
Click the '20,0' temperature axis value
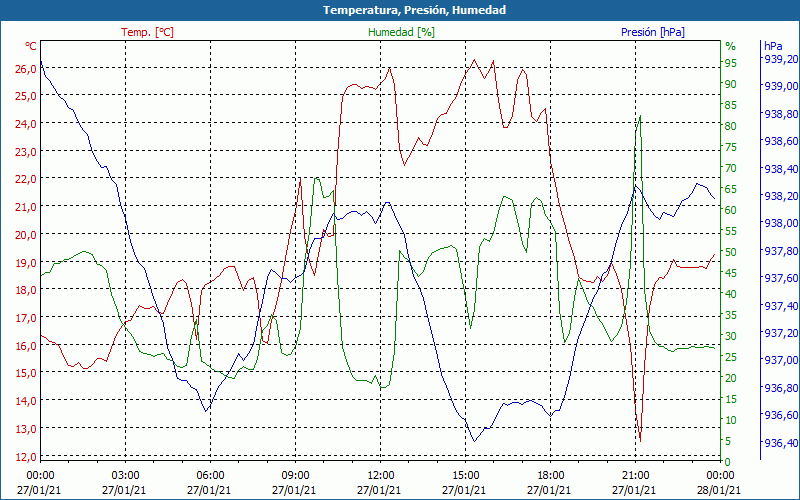[x=26, y=235]
